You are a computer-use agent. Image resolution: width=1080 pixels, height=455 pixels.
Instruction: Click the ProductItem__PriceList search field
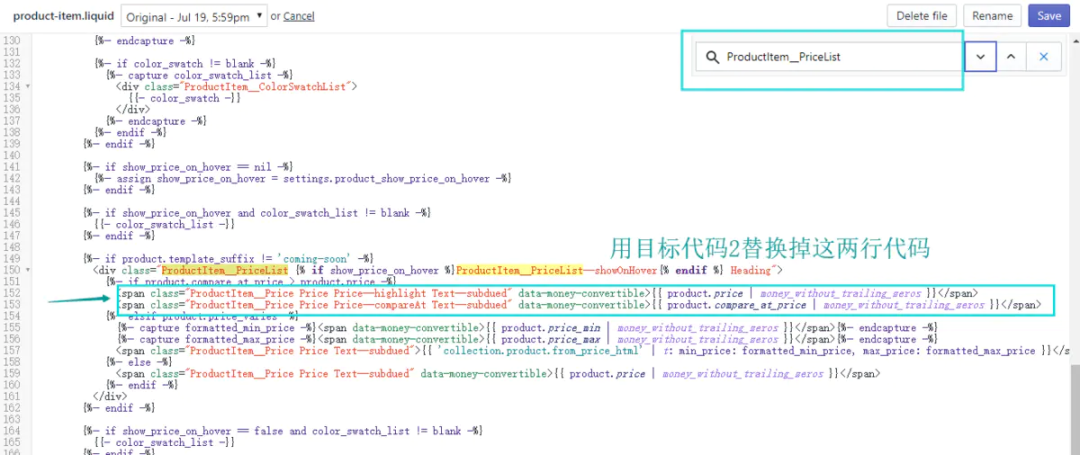click(828, 57)
